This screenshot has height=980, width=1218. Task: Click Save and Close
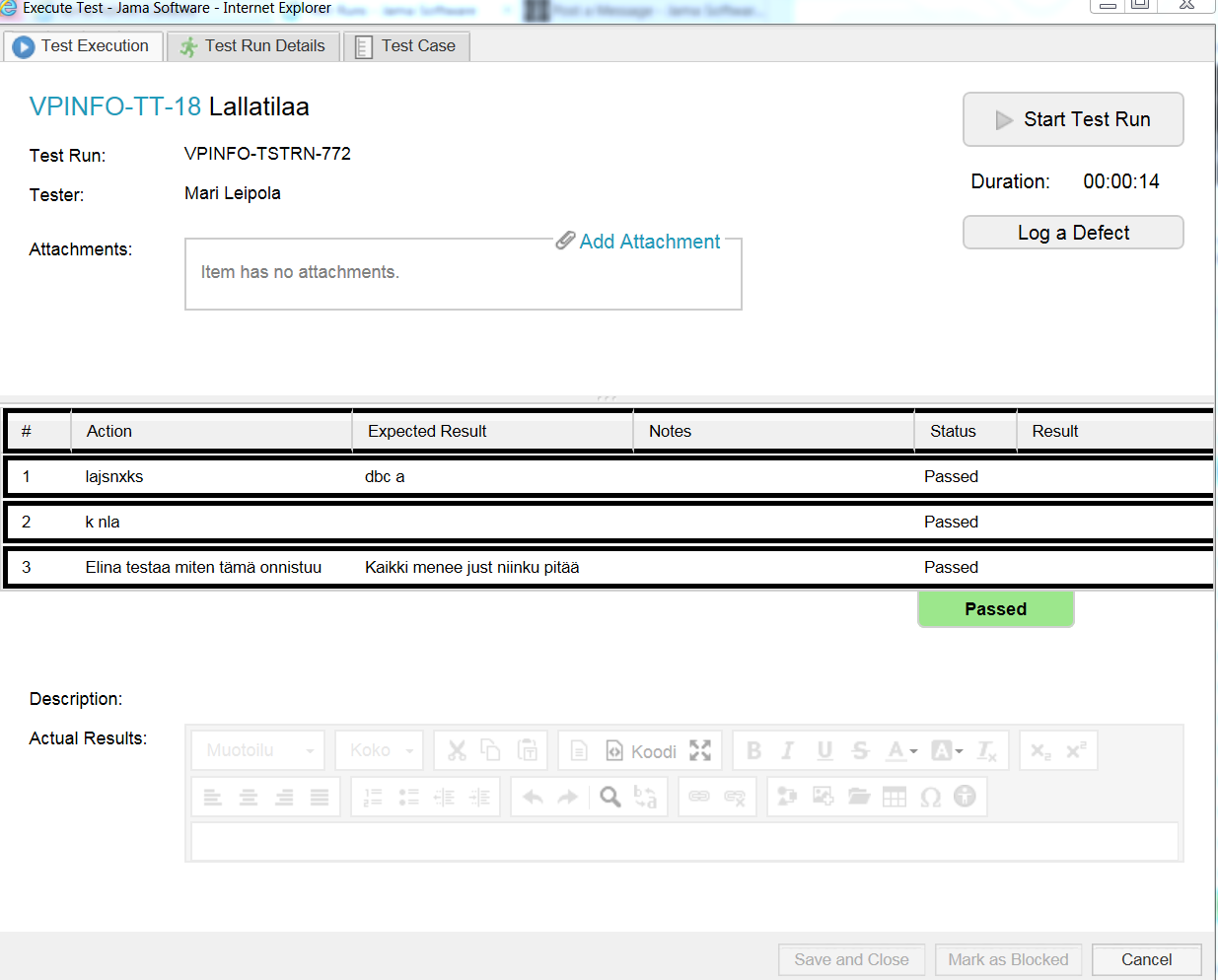tap(851, 959)
